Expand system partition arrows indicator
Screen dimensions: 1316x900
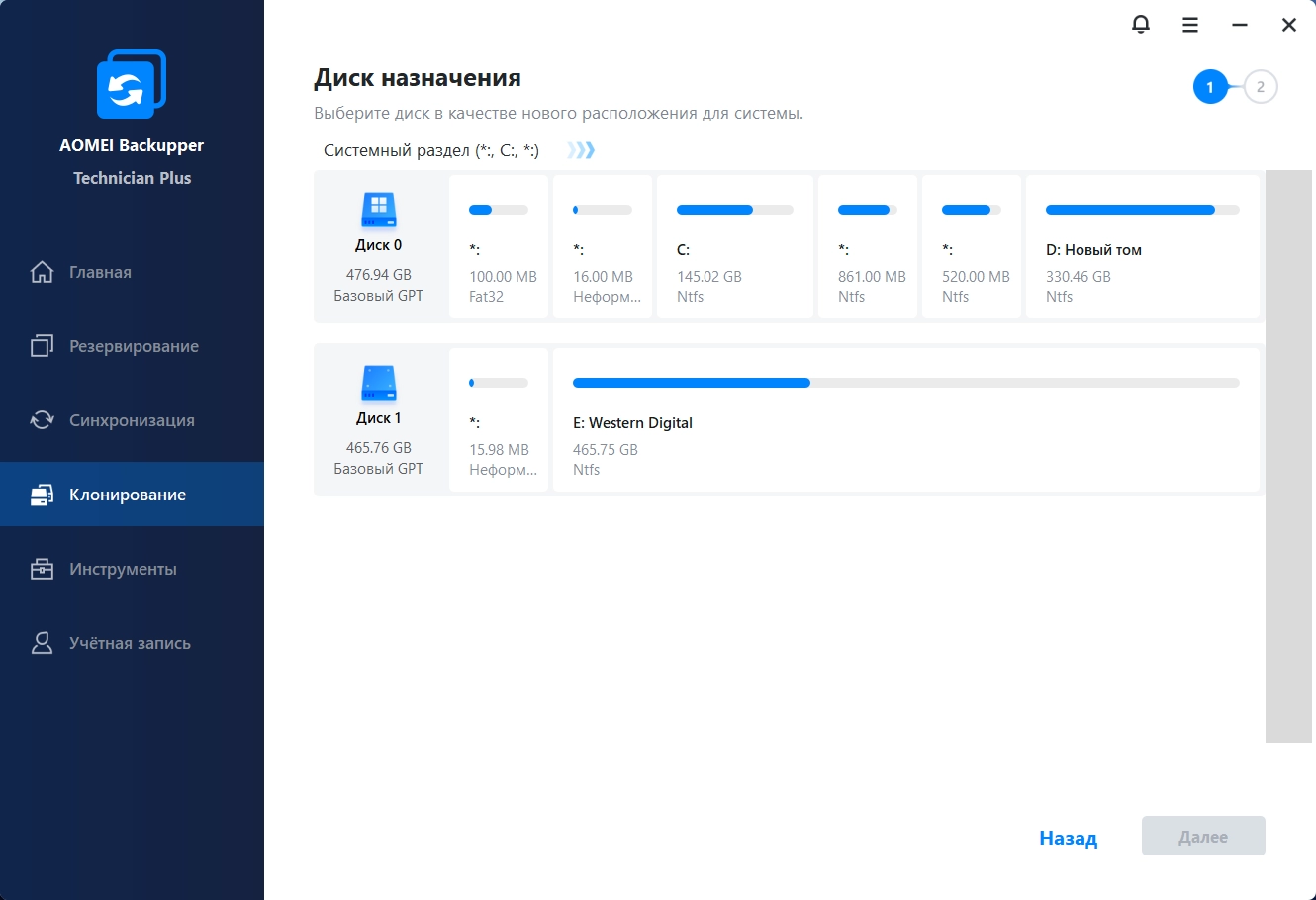pos(581,150)
